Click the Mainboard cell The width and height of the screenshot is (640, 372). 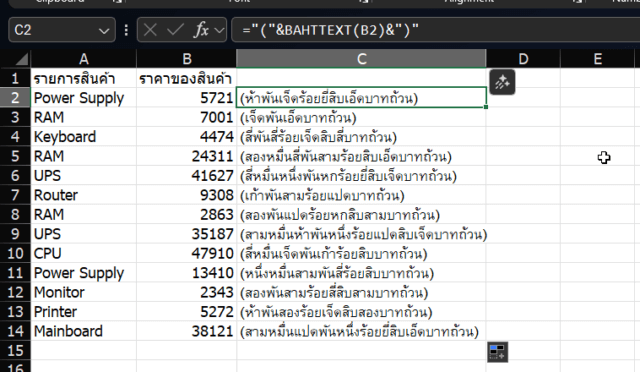pyautogui.click(x=84, y=331)
